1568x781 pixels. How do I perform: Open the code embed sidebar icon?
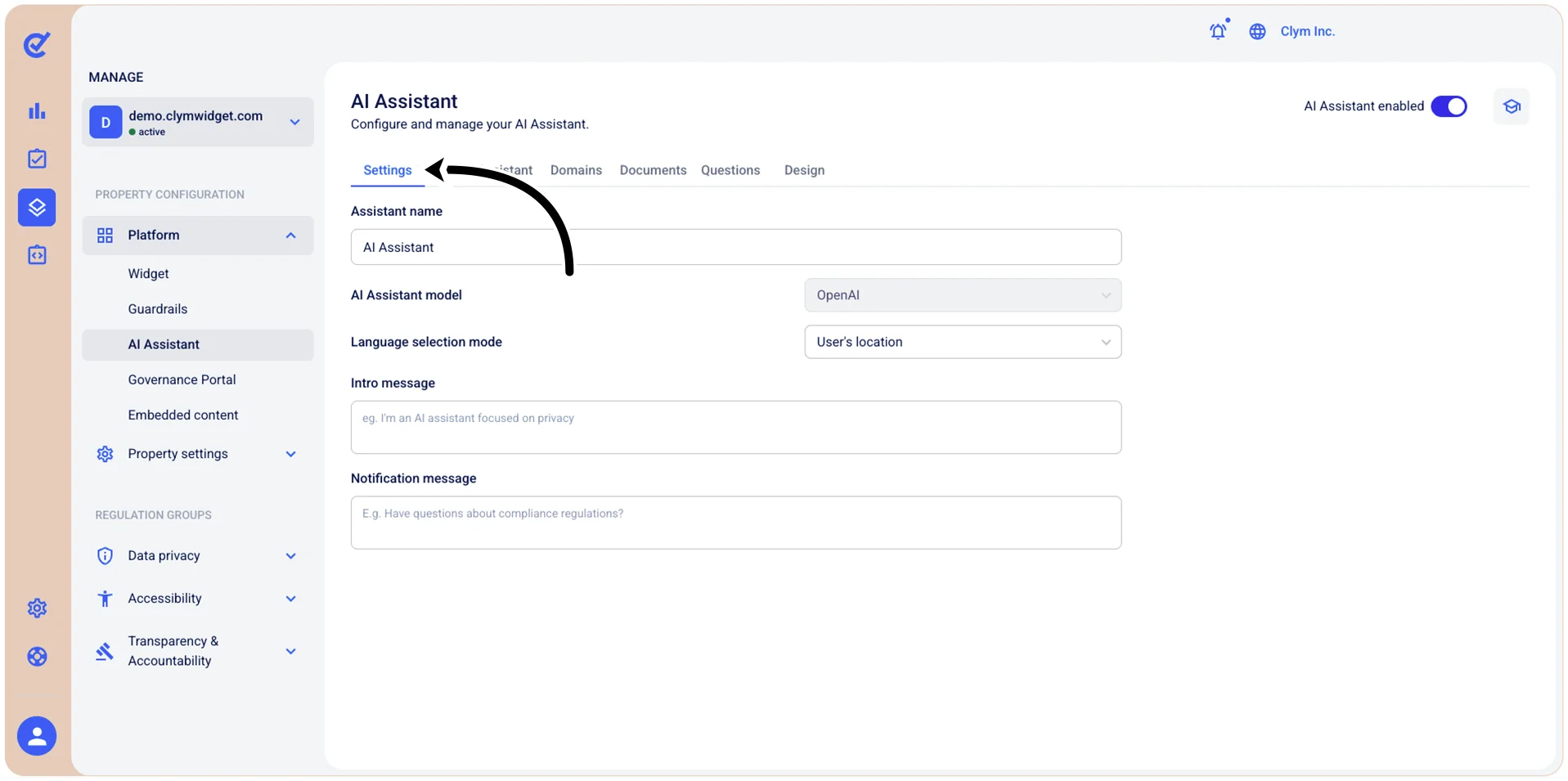(37, 255)
